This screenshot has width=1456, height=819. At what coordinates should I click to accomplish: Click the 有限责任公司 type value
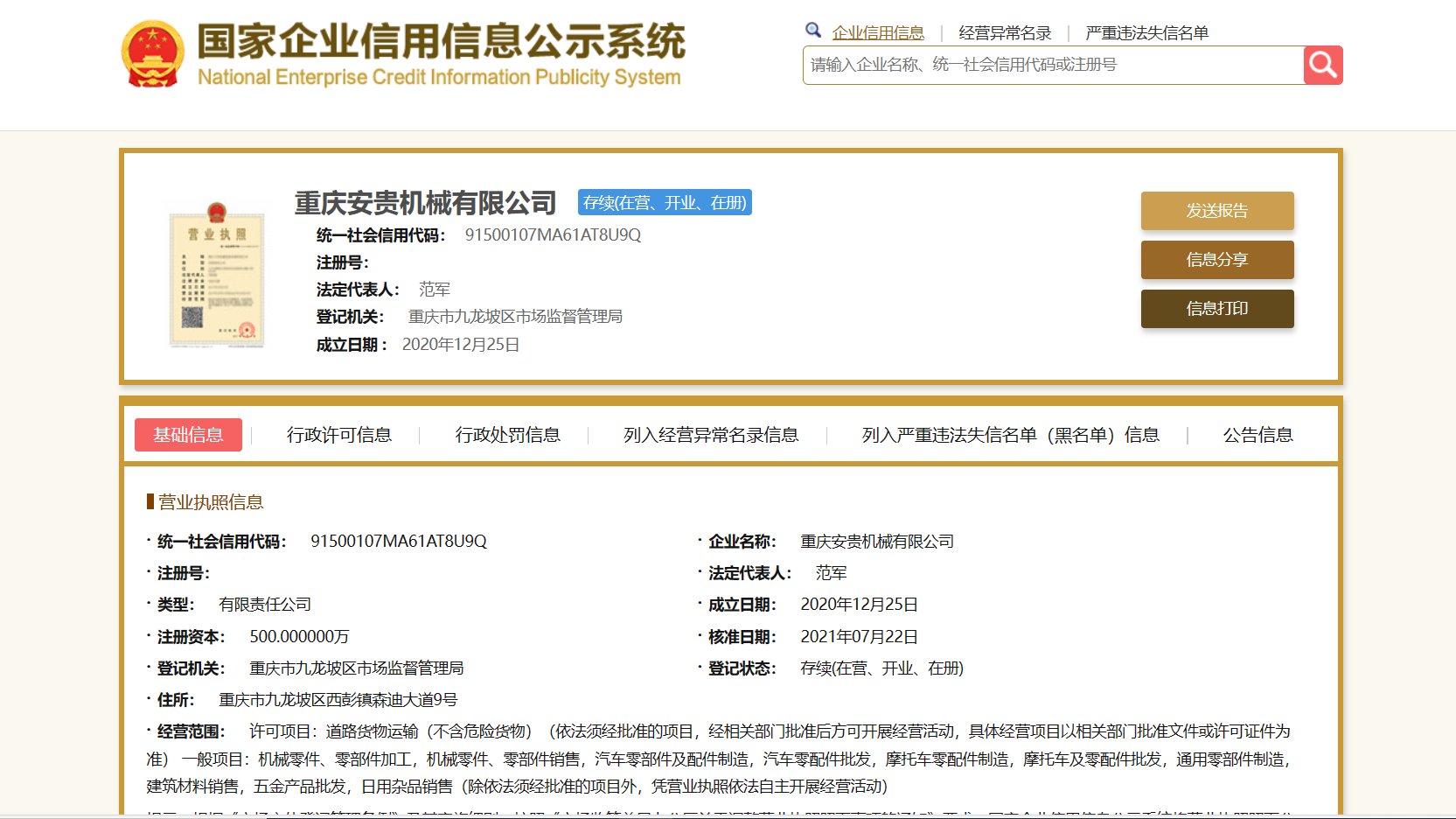[265, 605]
